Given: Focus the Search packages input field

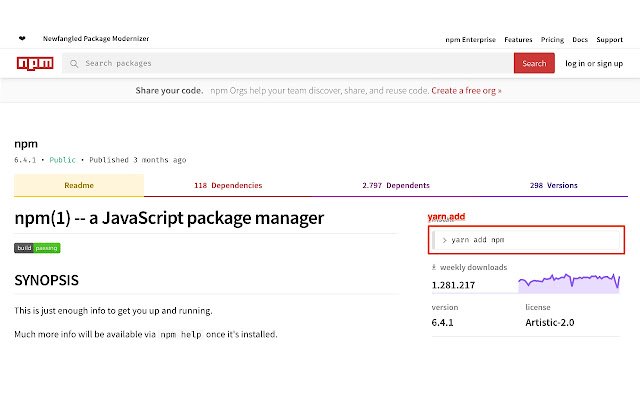Looking at the screenshot, I should [x=288, y=63].
